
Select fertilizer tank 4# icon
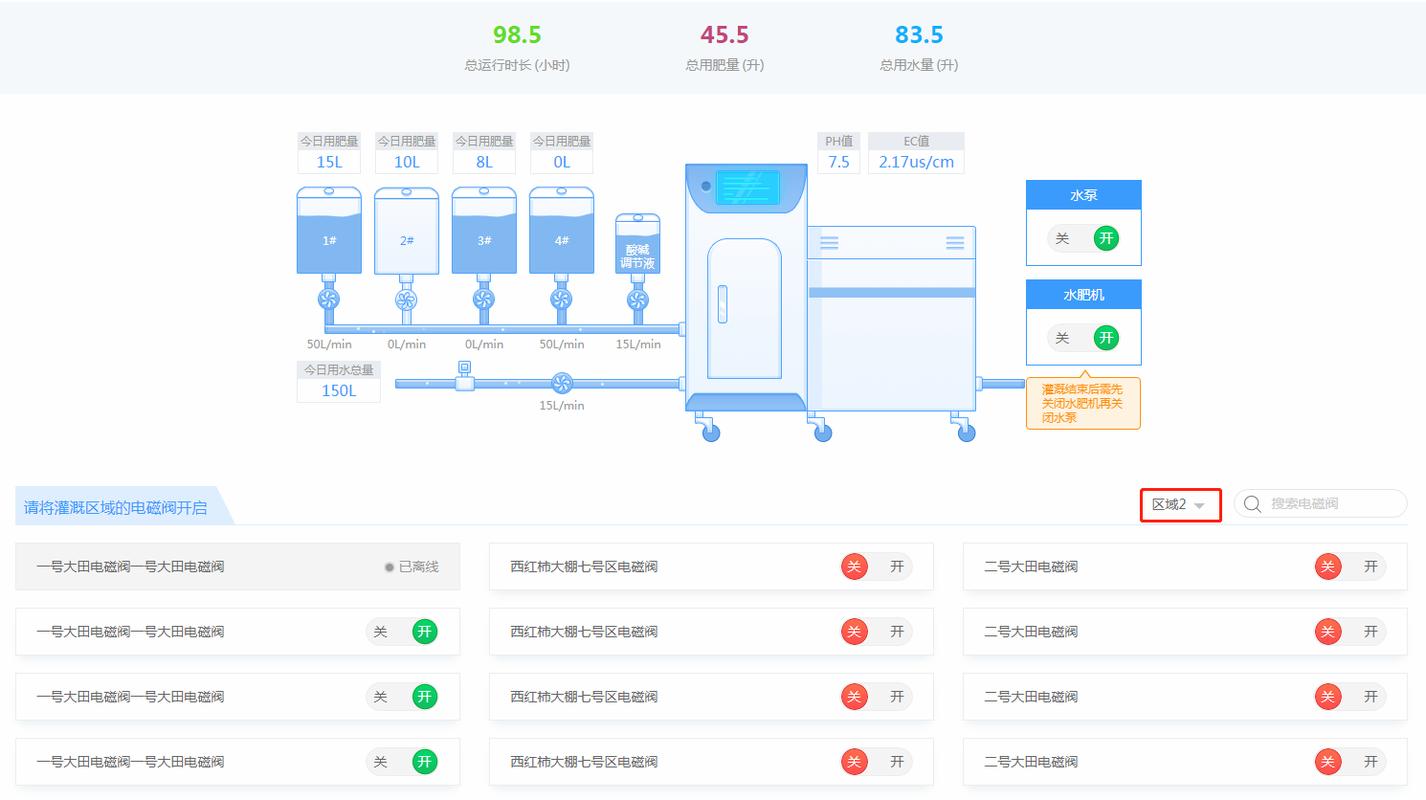tap(561, 230)
